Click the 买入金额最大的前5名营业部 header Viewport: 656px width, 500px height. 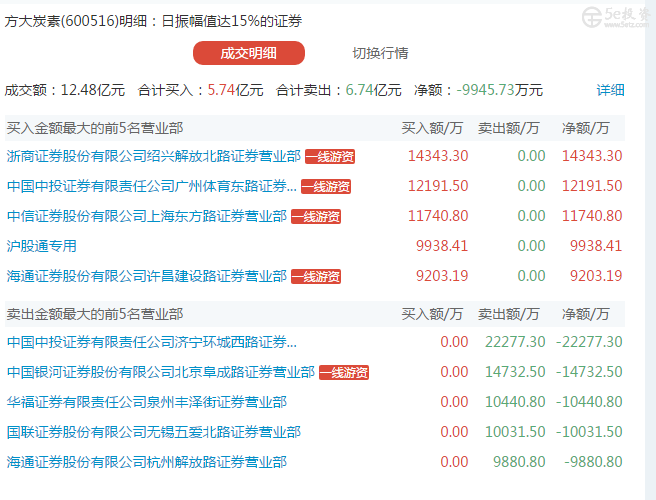pos(95,128)
